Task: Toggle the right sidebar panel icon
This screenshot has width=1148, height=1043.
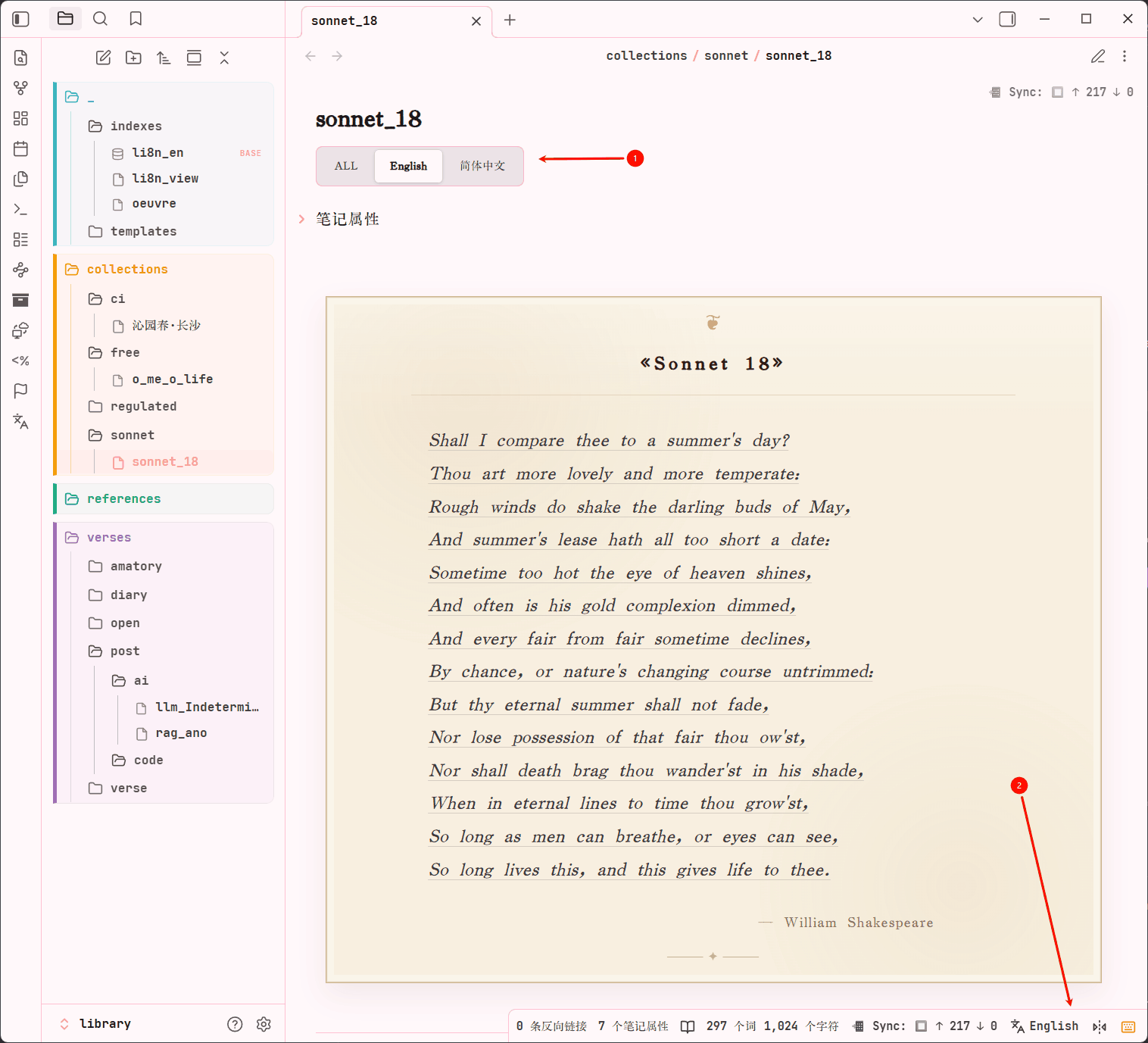Action: 1007,19
